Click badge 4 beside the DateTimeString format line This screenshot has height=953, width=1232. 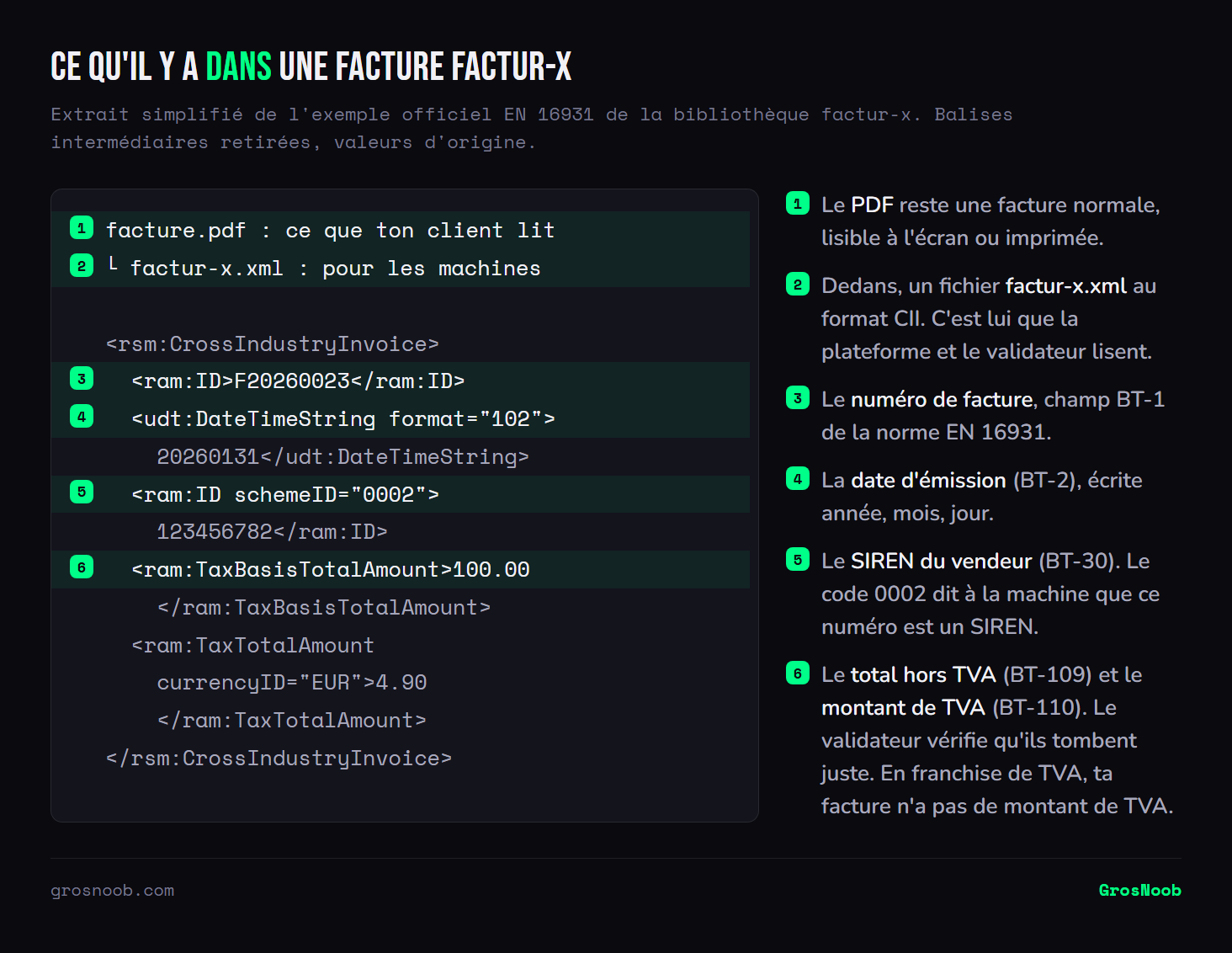[x=82, y=416]
